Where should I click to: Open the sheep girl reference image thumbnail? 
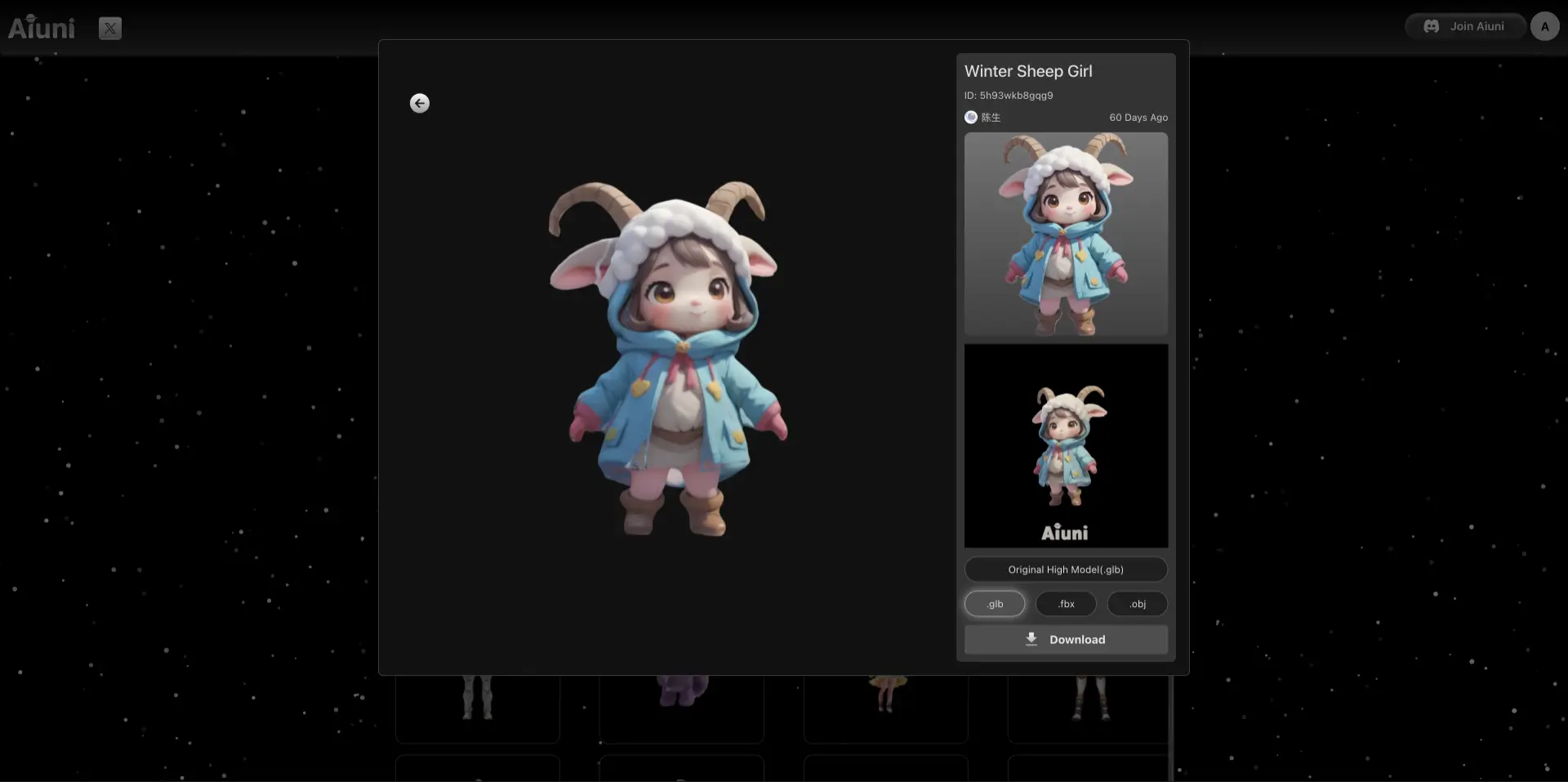(1066, 235)
